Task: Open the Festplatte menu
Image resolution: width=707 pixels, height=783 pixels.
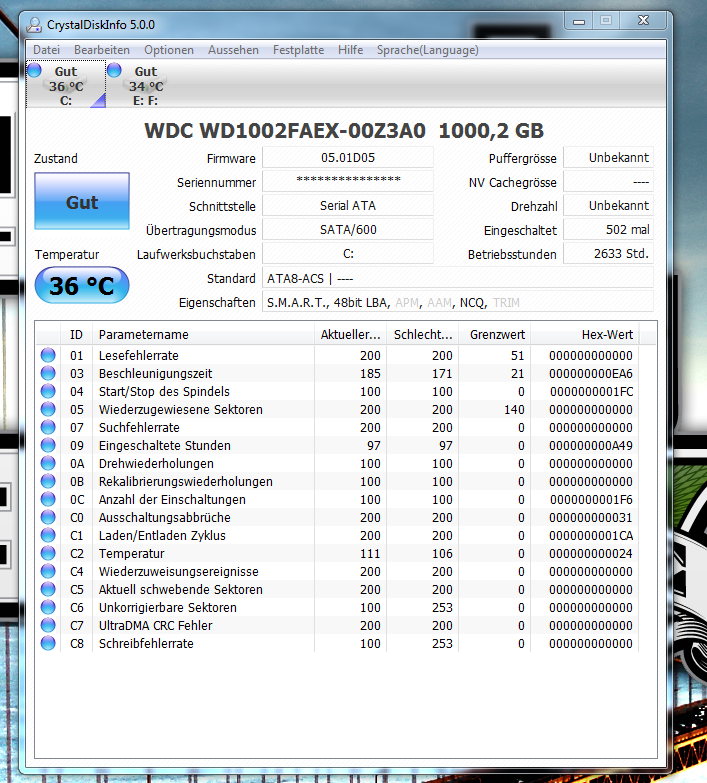Action: (x=298, y=50)
